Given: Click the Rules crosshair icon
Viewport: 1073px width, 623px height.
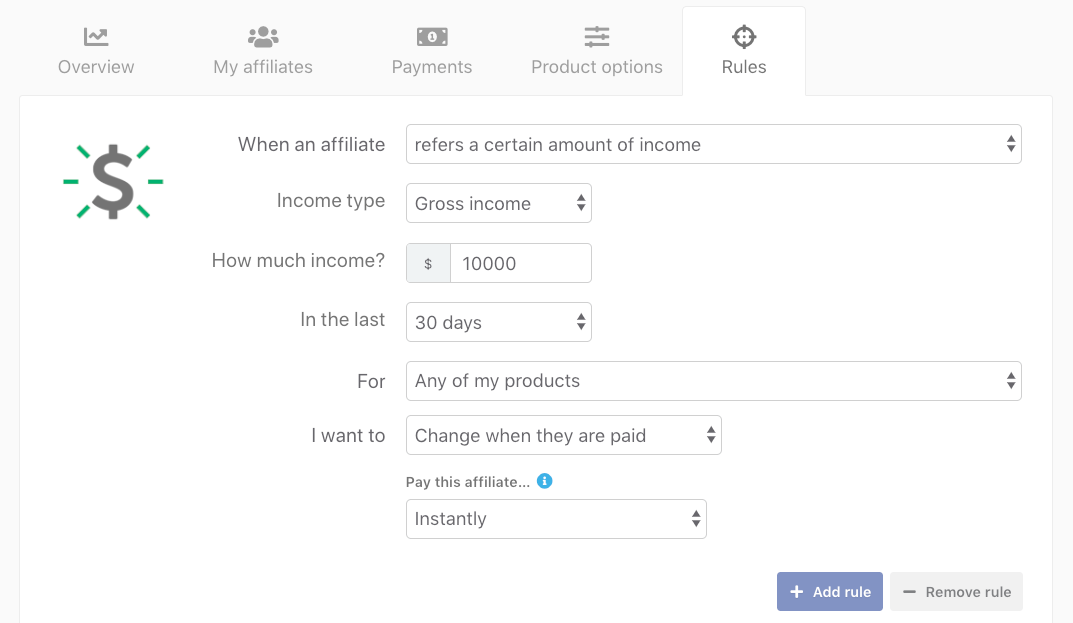Looking at the screenshot, I should click(744, 37).
